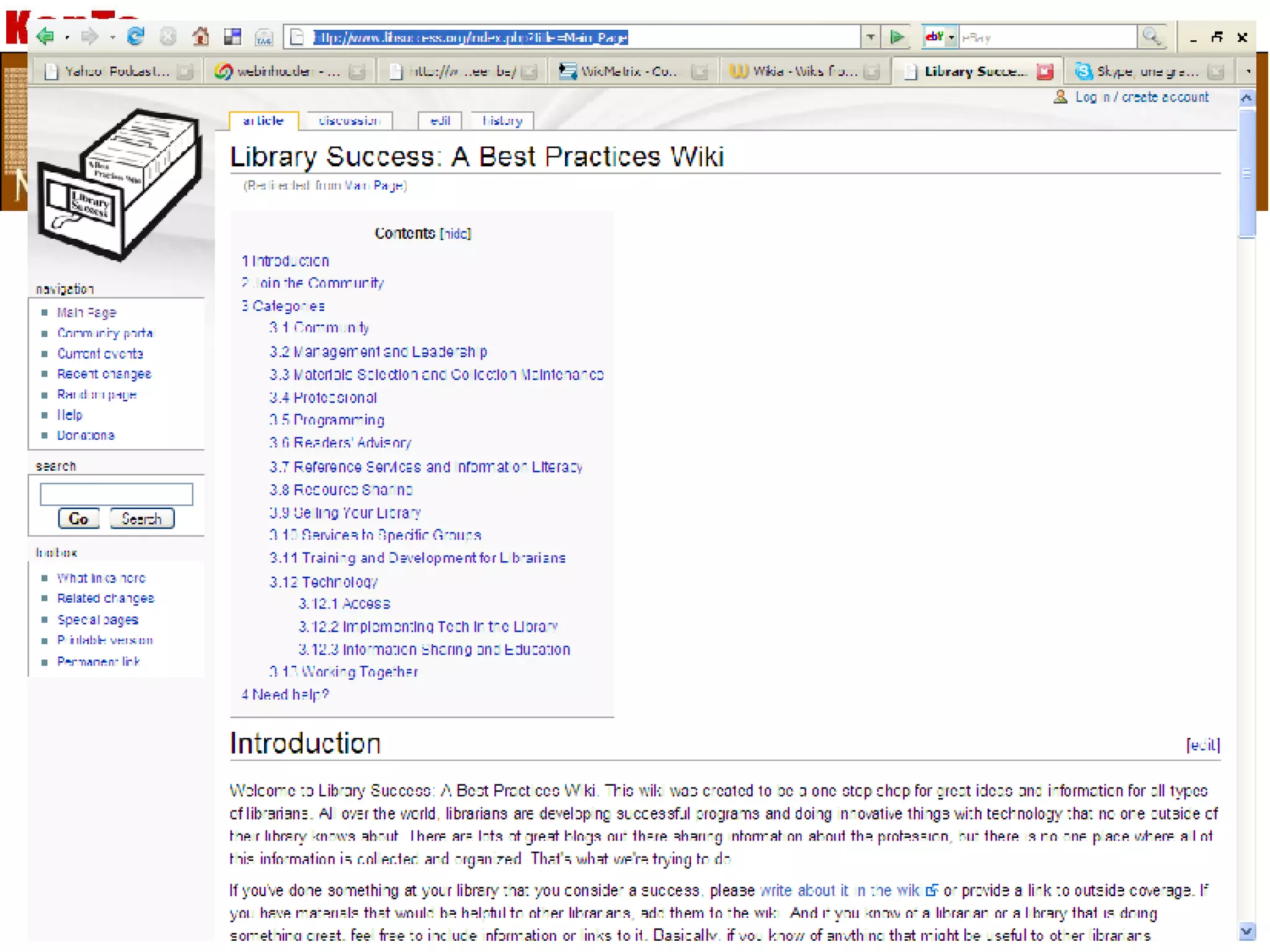Click the Search button in sidebar
This screenshot has width=1270, height=952.
pos(141,518)
